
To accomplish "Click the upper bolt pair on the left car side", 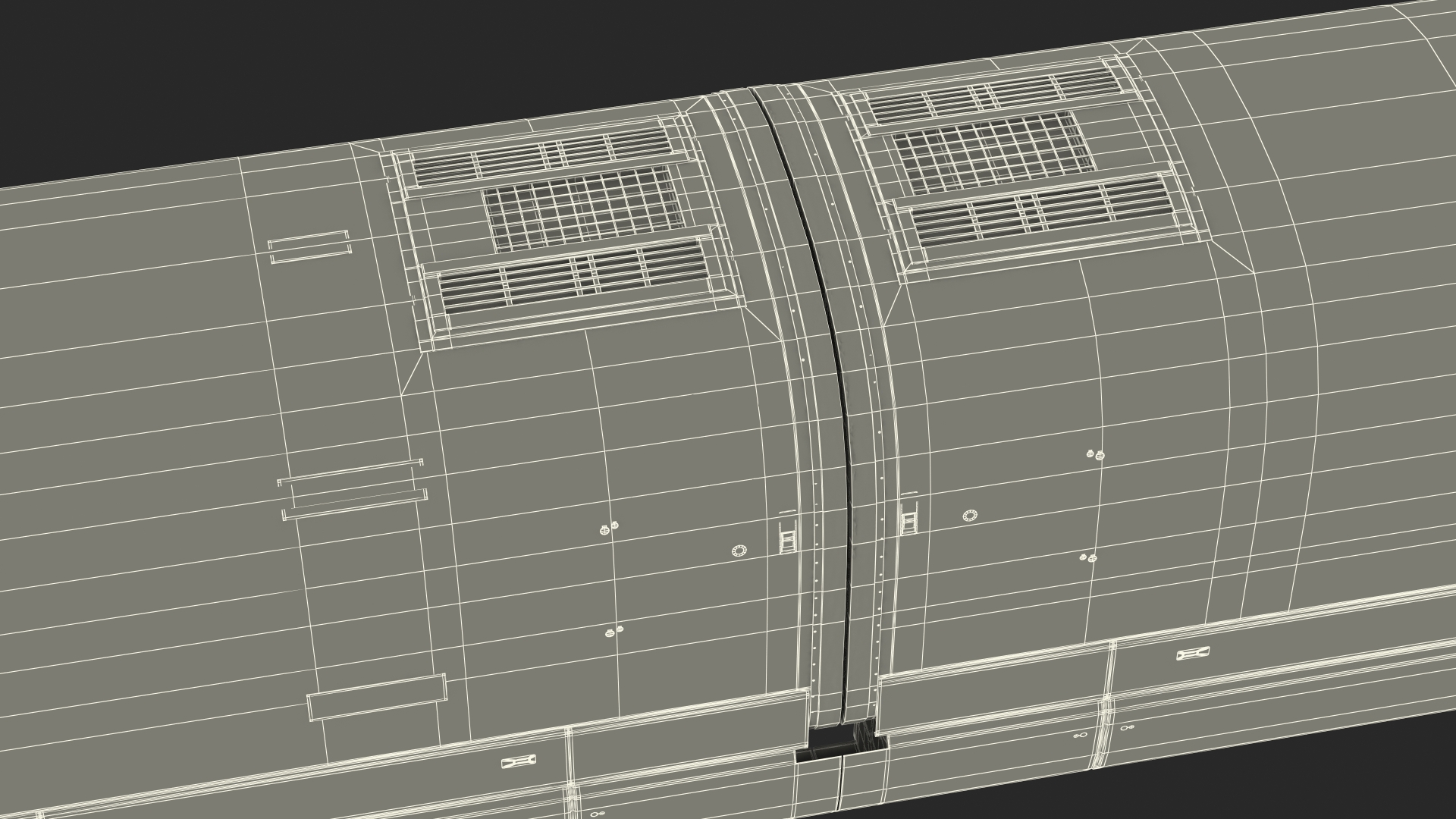I will click(x=608, y=528).
